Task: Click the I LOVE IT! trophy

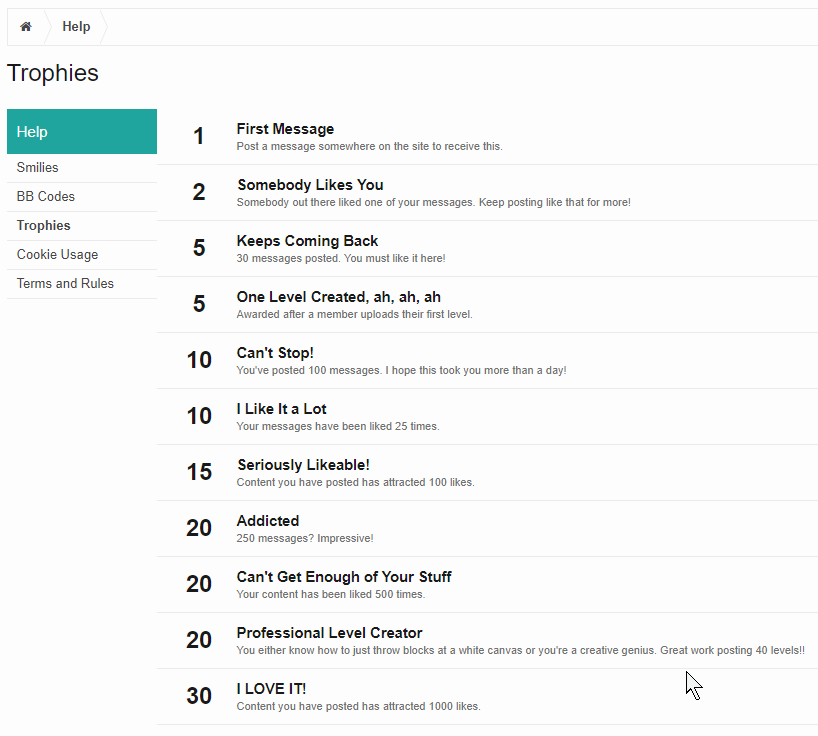Action: tap(271, 689)
